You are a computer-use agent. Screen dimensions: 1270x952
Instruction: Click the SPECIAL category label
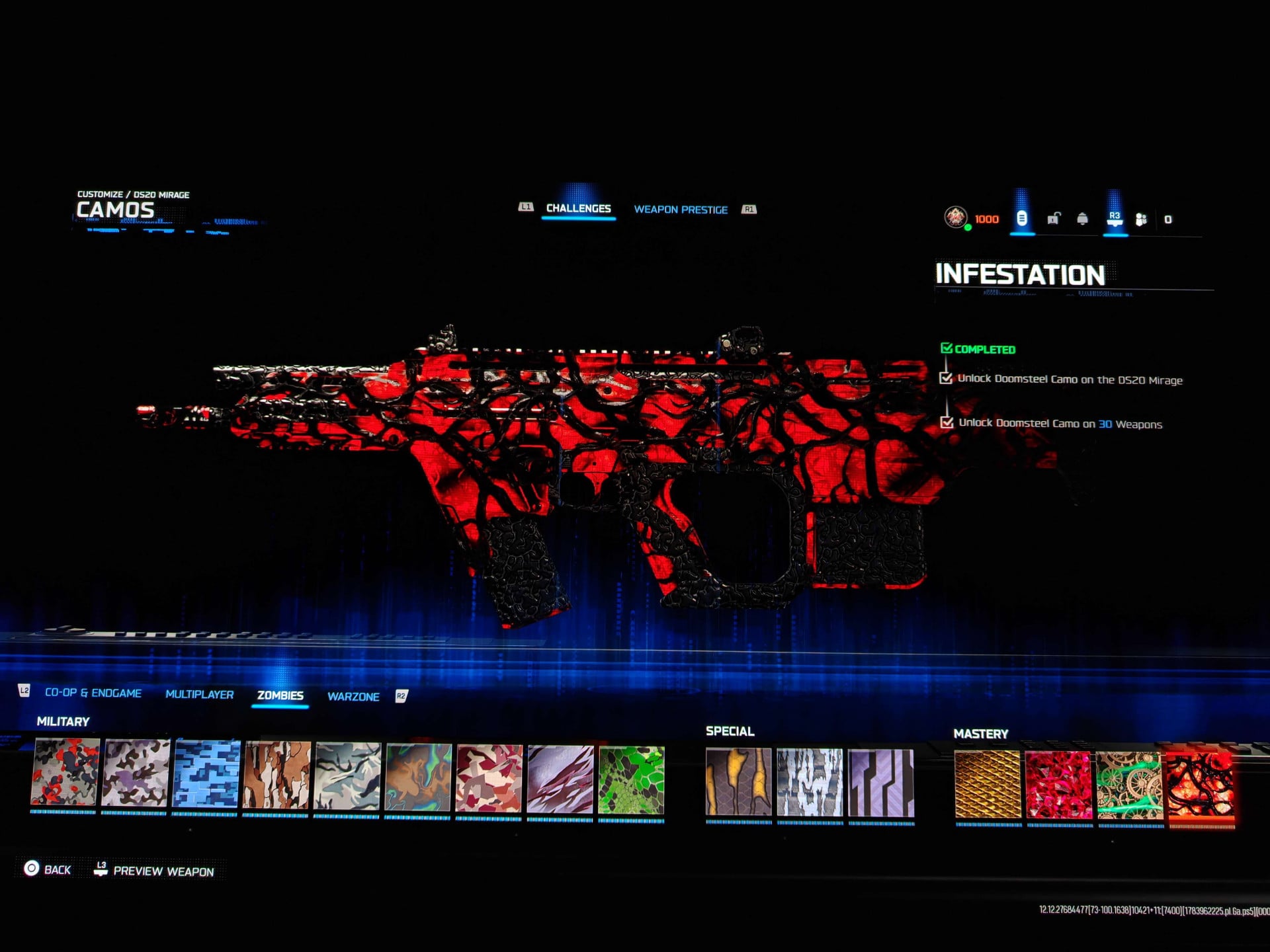pyautogui.click(x=730, y=731)
